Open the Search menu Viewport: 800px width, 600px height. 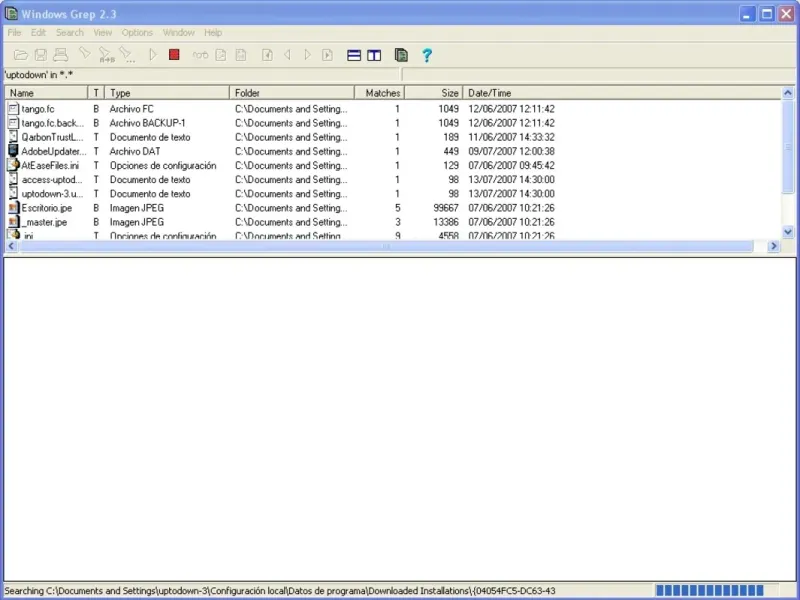coord(70,33)
